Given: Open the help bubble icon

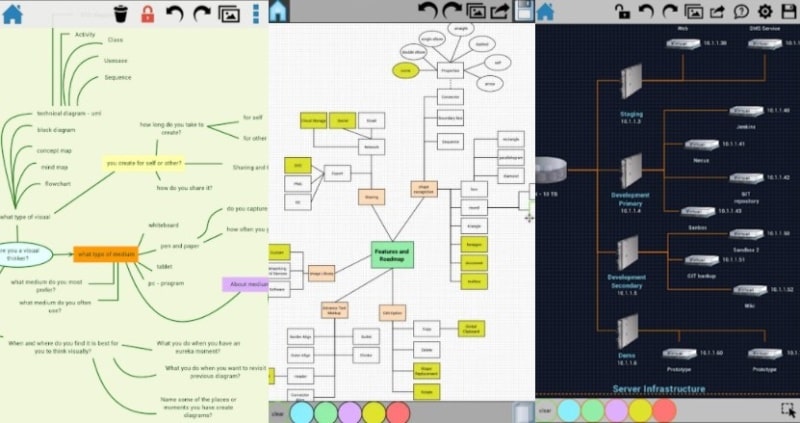Looking at the screenshot, I should (741, 11).
